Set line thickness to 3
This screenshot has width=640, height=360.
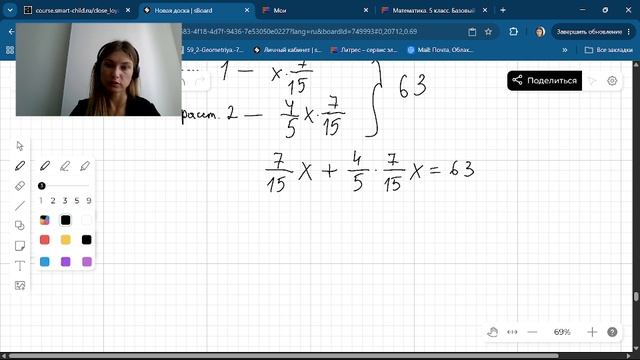point(64,200)
